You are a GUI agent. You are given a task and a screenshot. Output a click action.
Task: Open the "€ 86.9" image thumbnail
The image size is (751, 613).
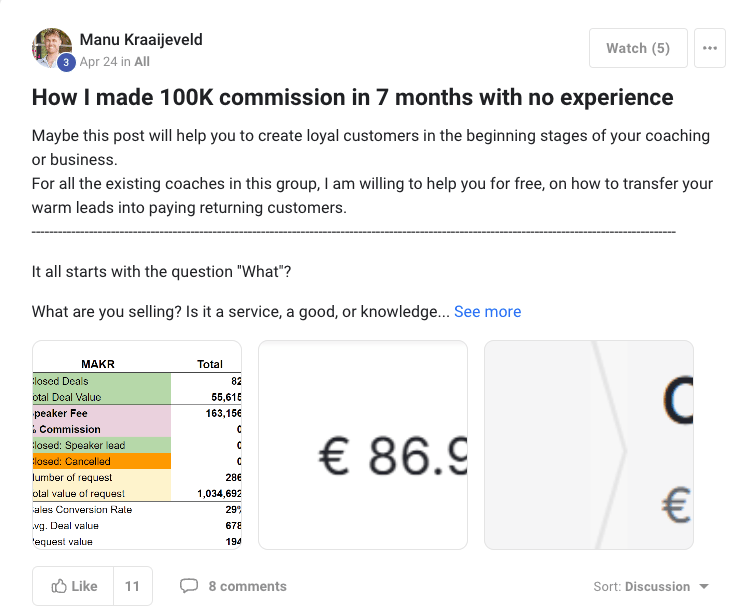click(x=363, y=445)
